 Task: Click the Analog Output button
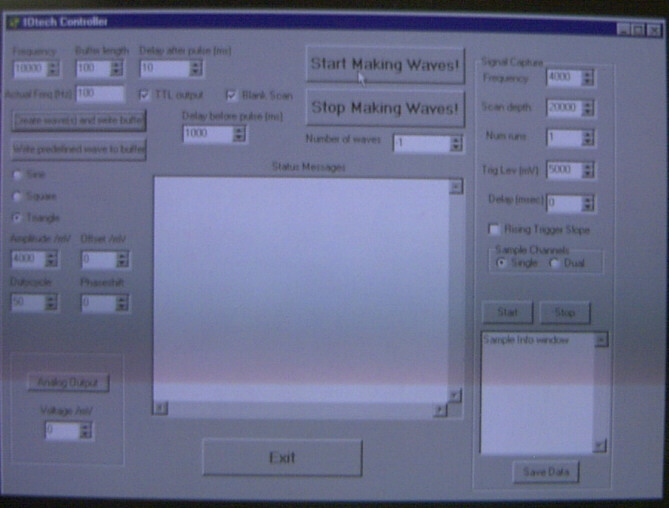pyautogui.click(x=68, y=383)
